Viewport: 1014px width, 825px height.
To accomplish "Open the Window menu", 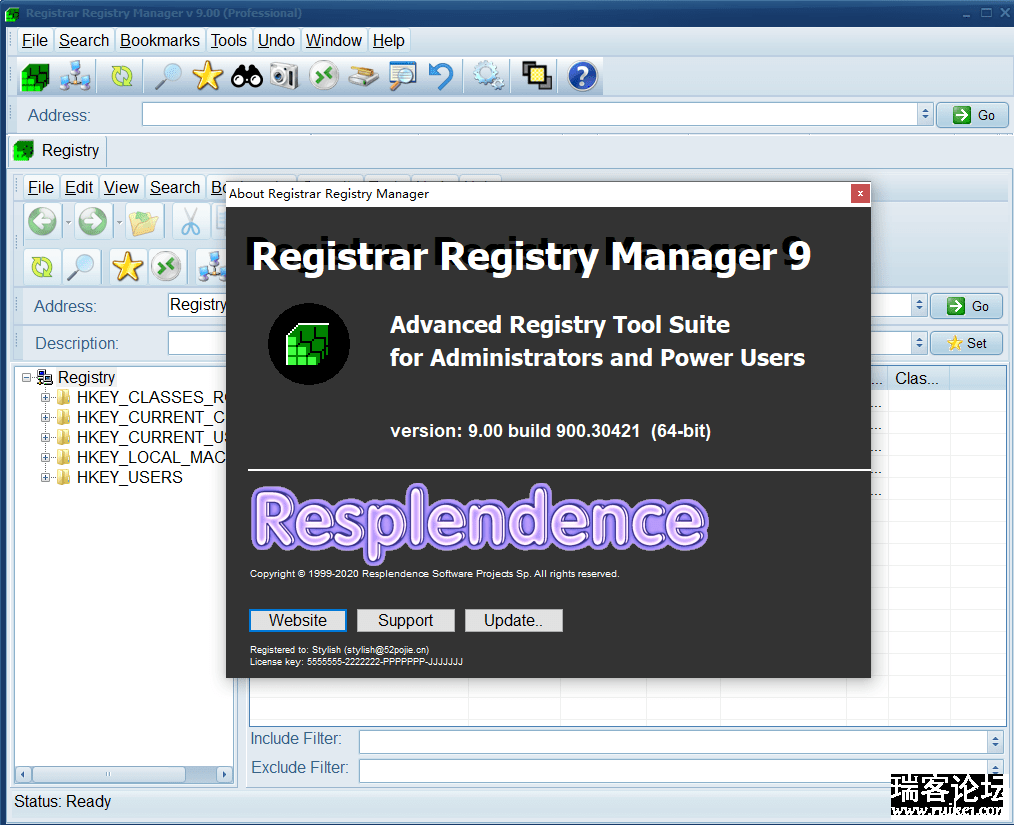I will click(334, 40).
